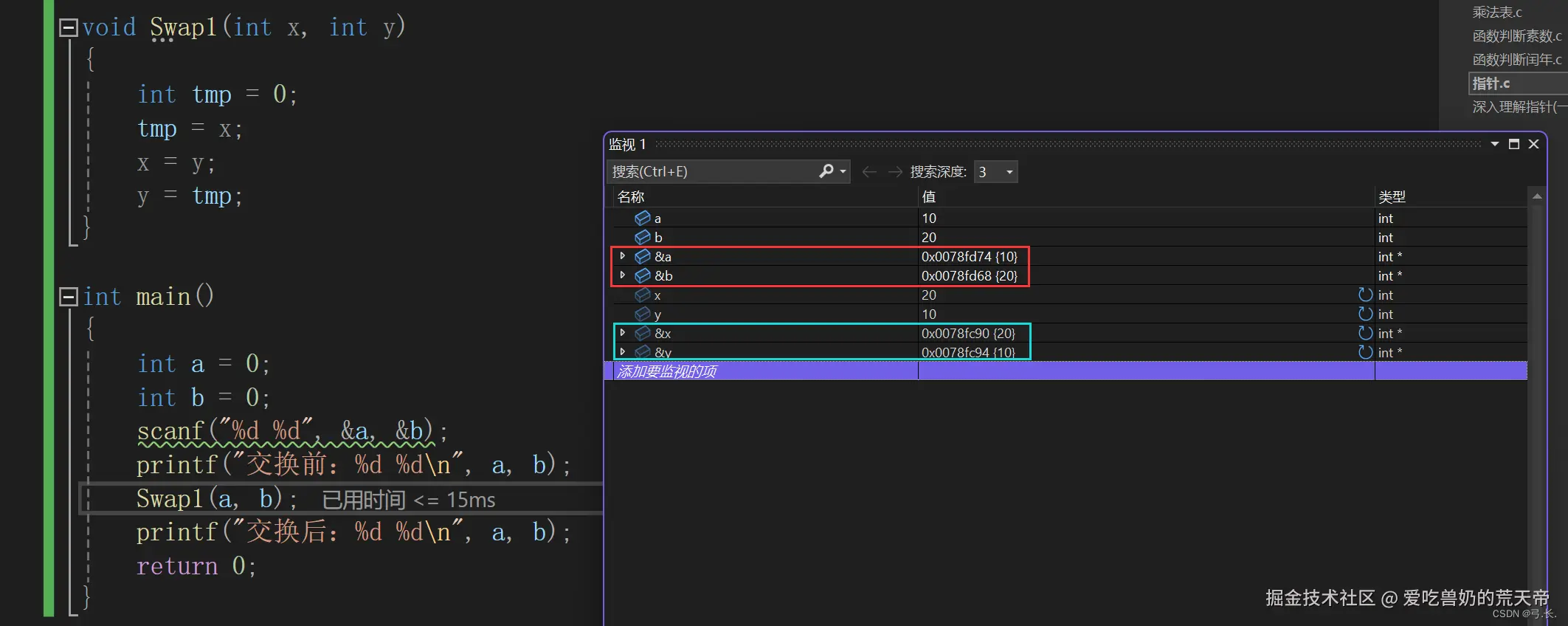Collapse the main function code block
The width and height of the screenshot is (1568, 626).
point(69,297)
